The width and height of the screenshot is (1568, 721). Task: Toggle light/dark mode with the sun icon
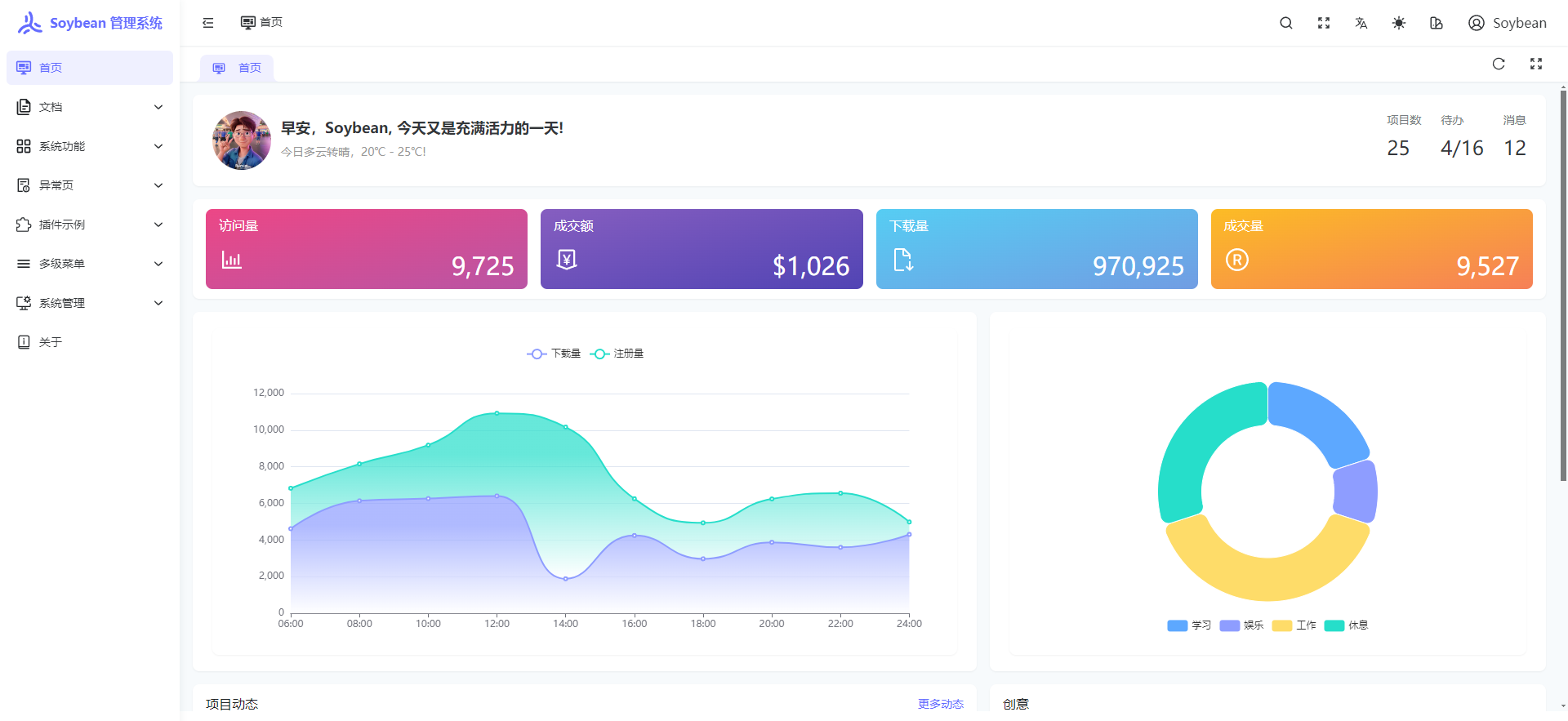pos(1398,23)
